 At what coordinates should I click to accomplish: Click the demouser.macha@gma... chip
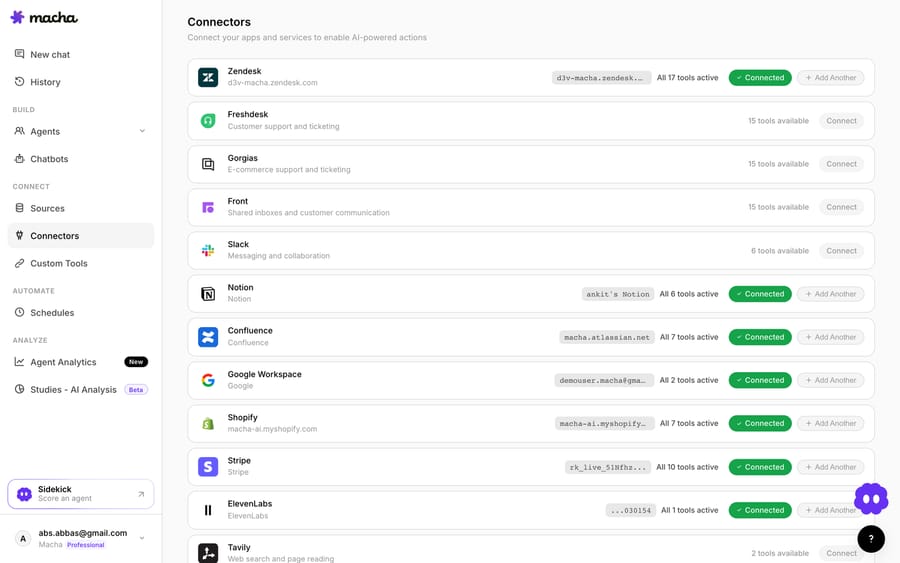(x=604, y=380)
